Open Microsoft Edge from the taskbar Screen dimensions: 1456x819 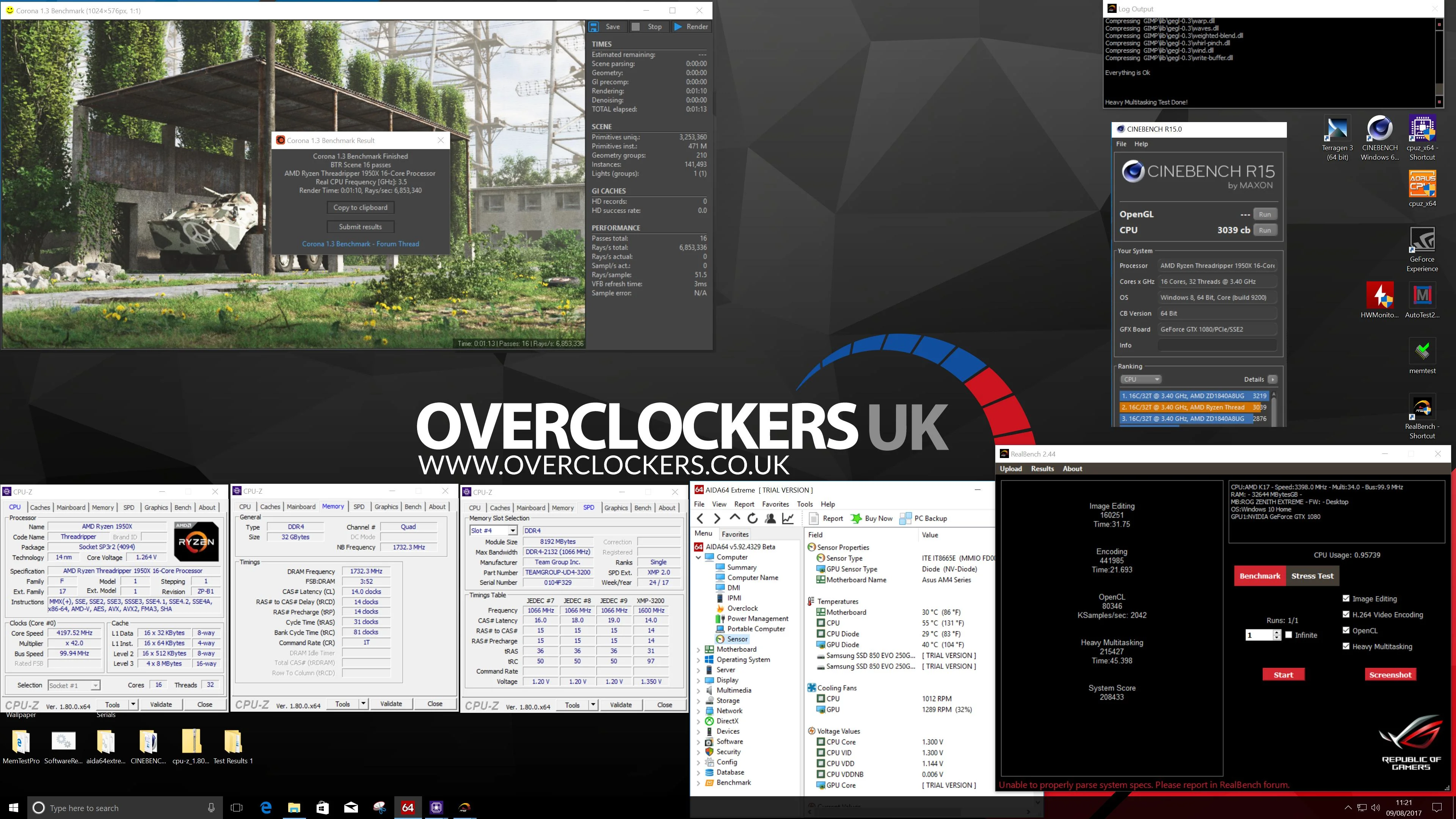[266, 808]
